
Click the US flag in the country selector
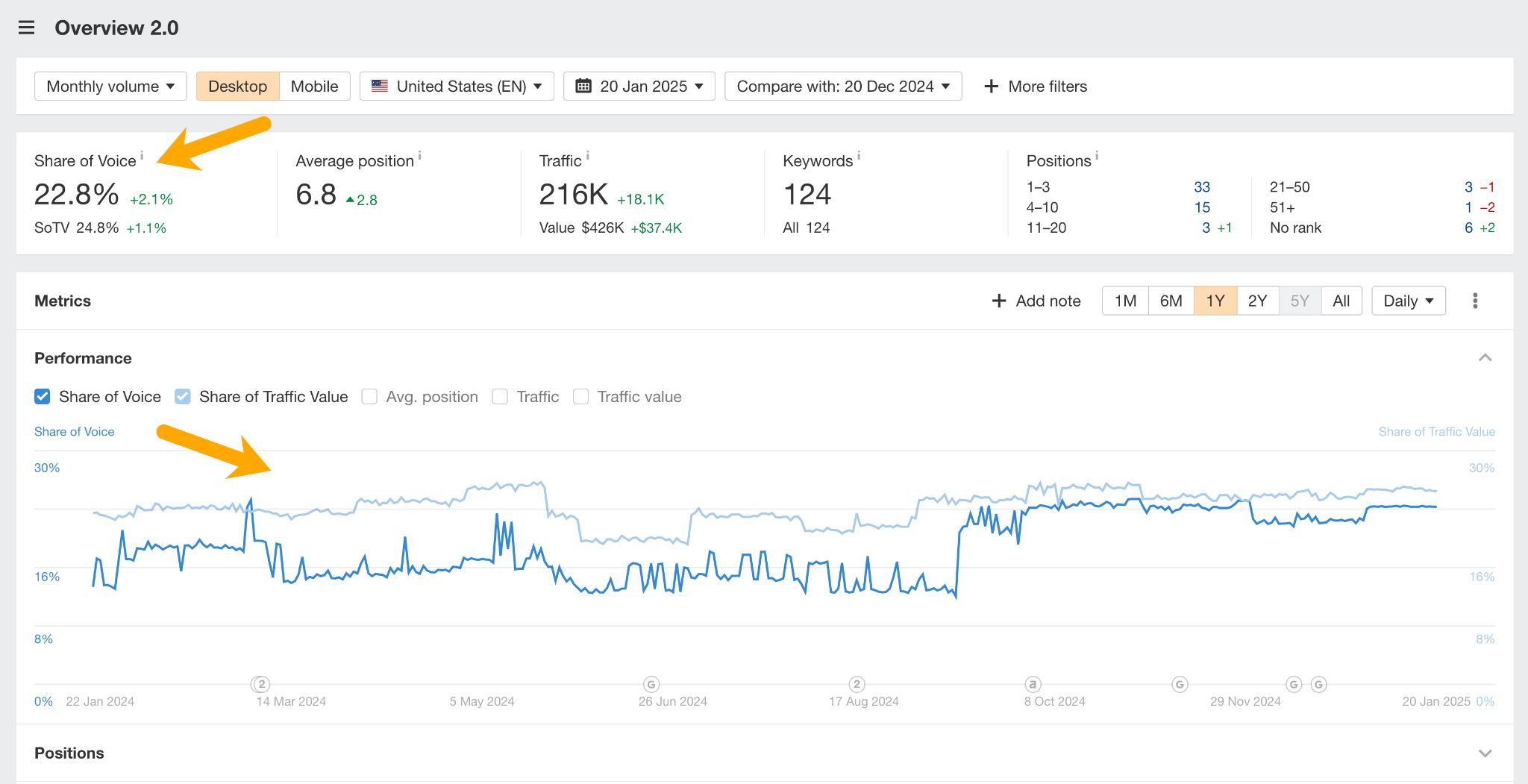pos(381,86)
